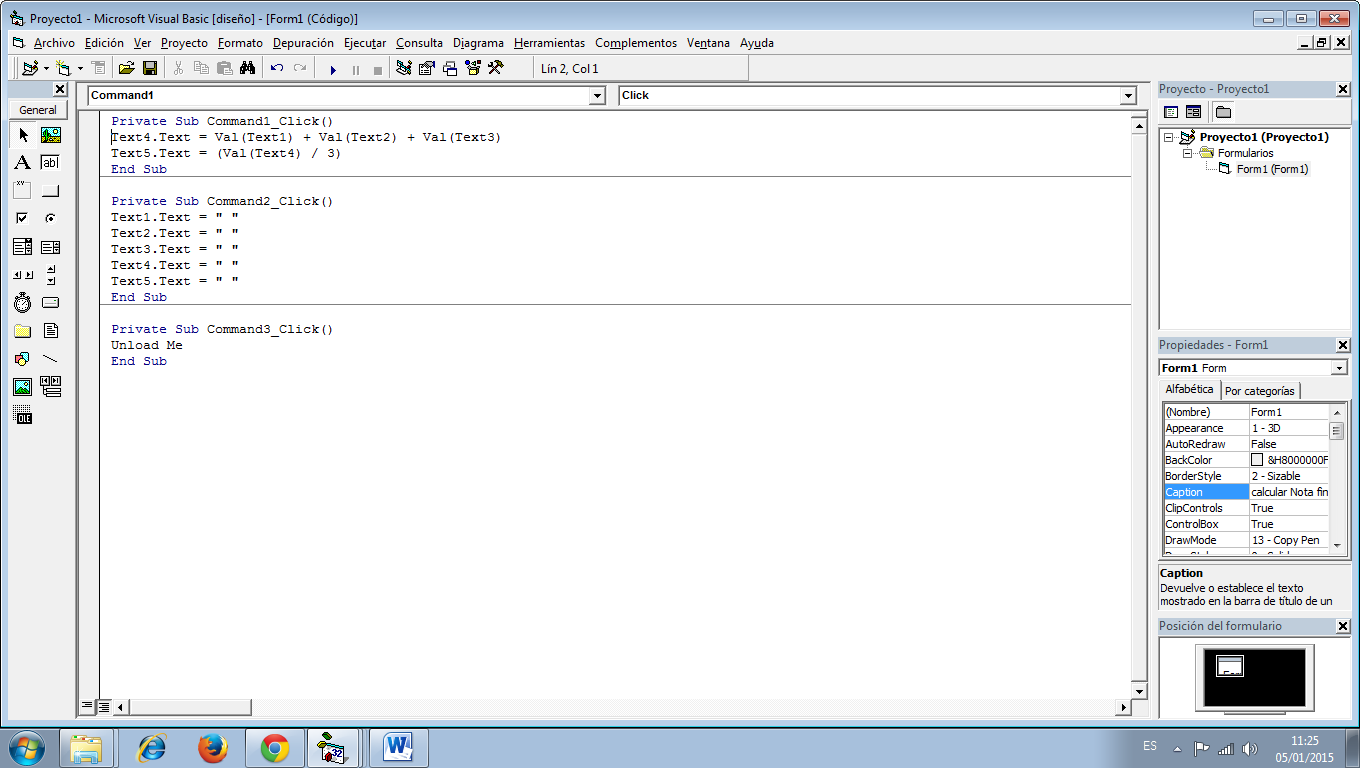
Task: Pick the Timer control from the toolbox
Action: point(22,302)
